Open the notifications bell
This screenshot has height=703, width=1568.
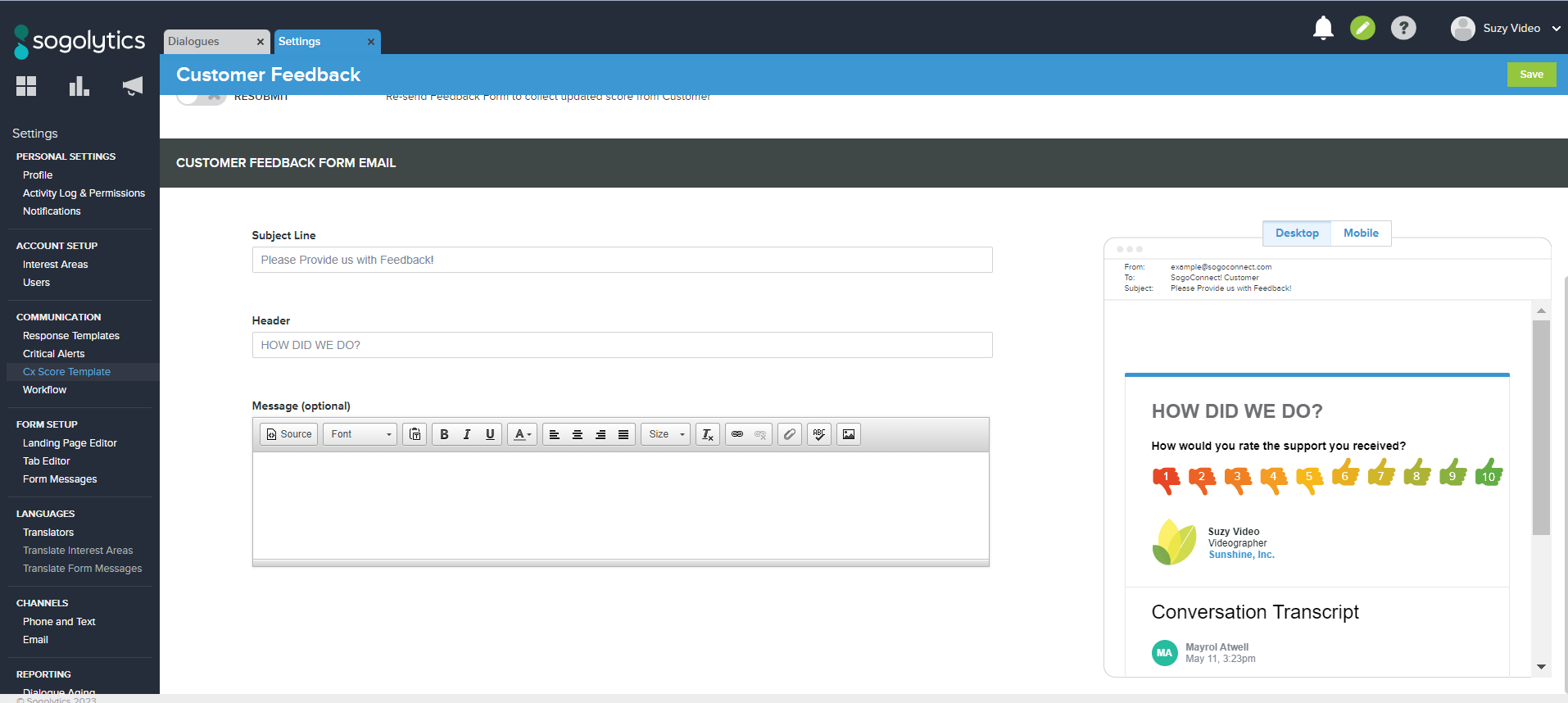1323,29
